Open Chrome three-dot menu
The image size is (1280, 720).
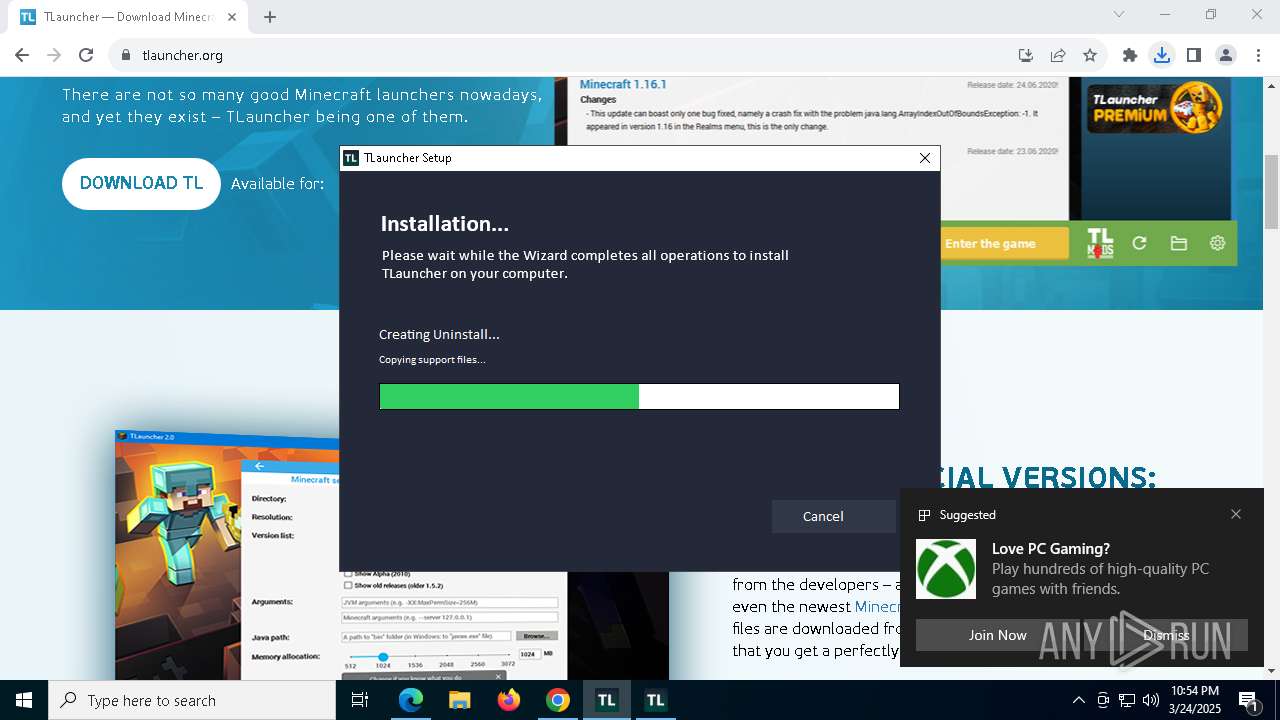pos(1257,55)
